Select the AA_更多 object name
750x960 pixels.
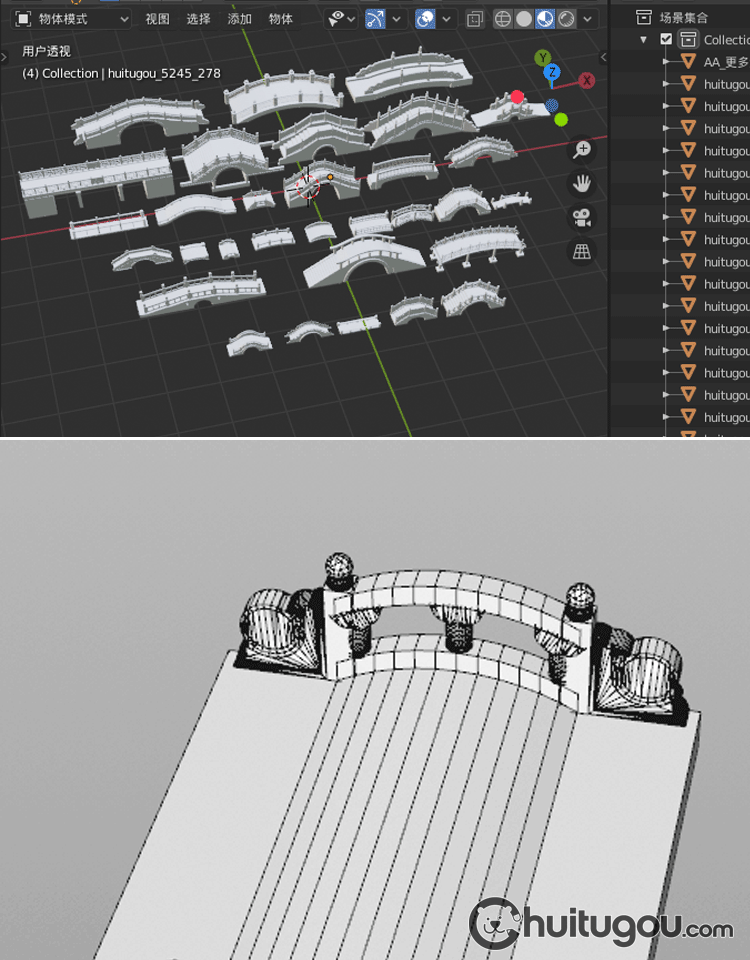tap(726, 62)
